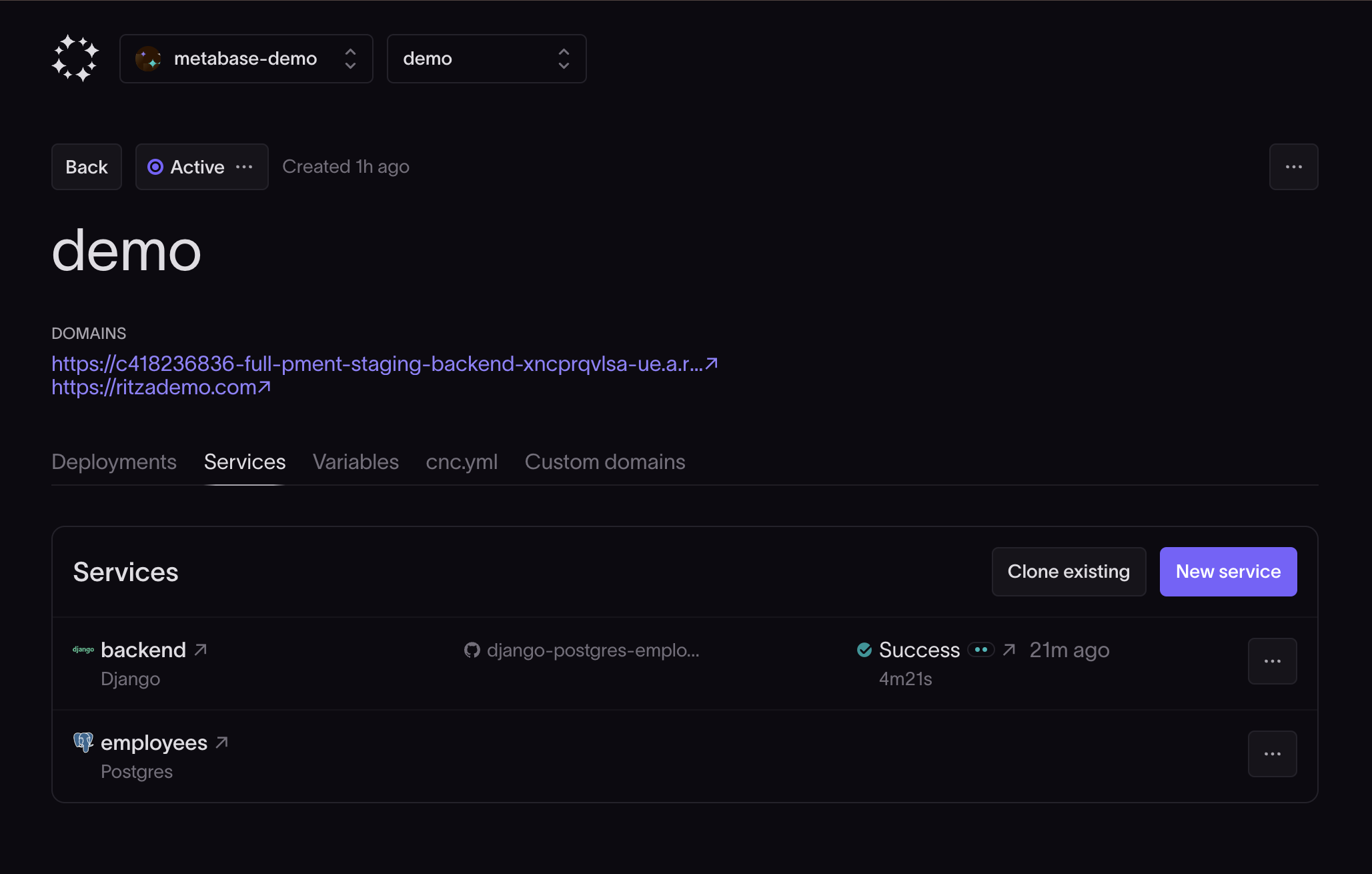
Task: Open the cnc.yml tab
Action: pos(462,462)
